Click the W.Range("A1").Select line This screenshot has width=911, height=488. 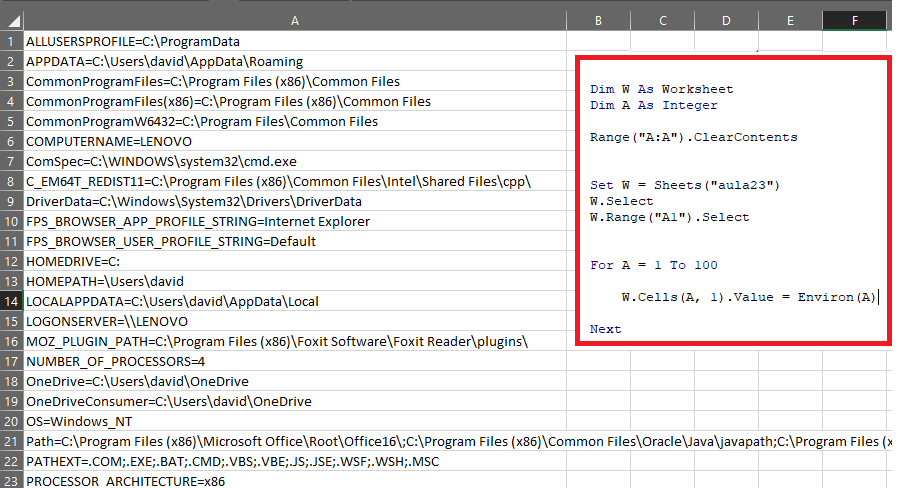pyautogui.click(x=670, y=217)
